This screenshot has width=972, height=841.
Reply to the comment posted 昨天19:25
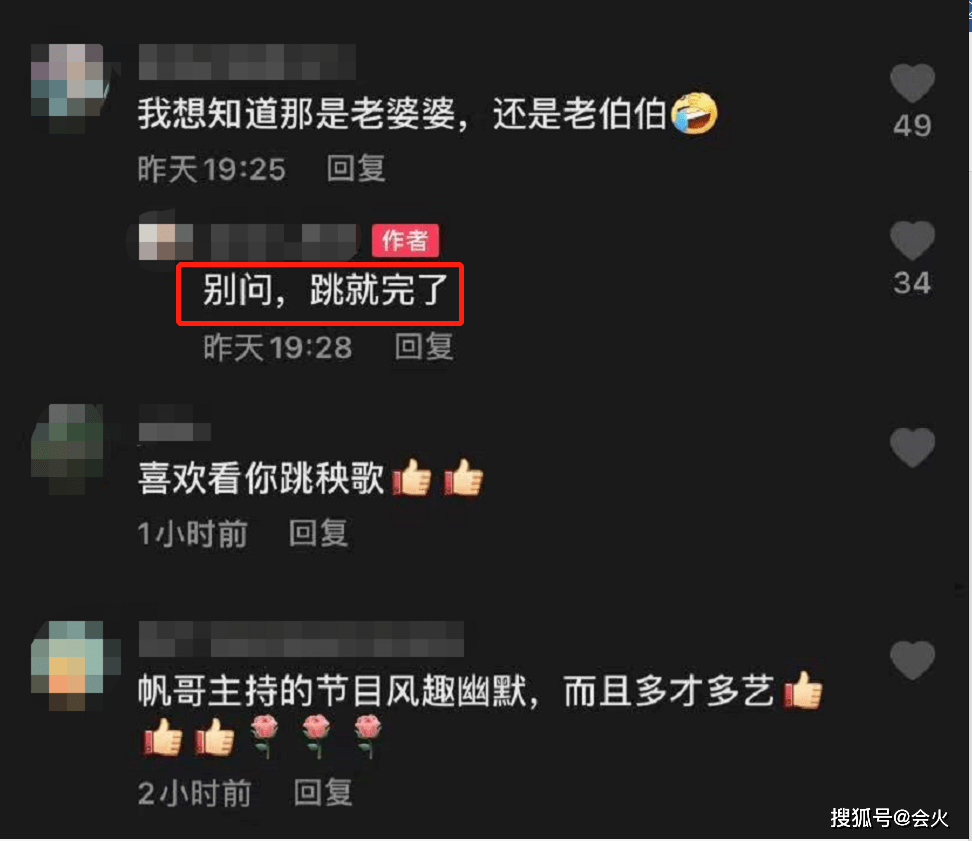coord(356,169)
